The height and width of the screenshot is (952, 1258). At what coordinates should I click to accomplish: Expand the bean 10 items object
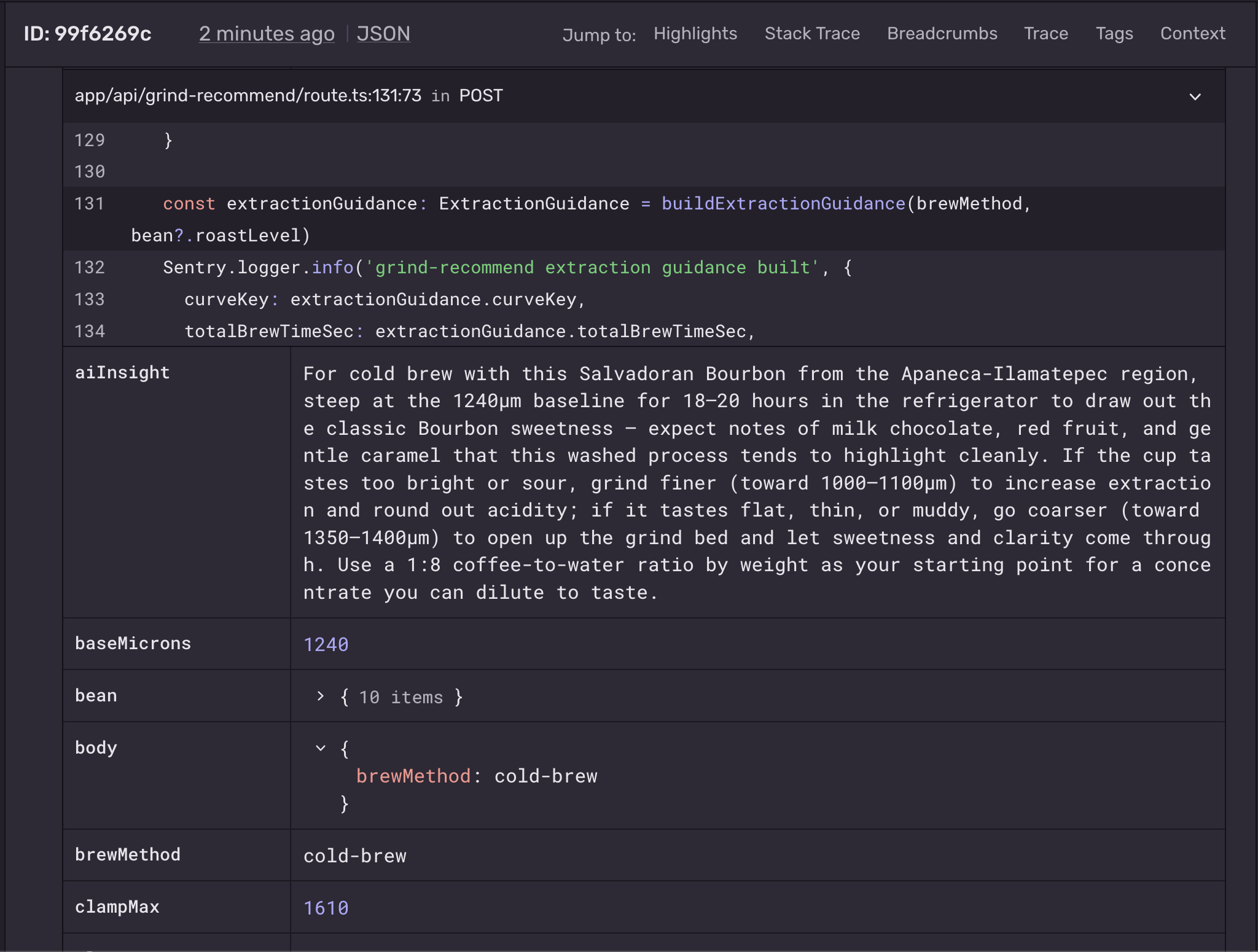tap(320, 696)
